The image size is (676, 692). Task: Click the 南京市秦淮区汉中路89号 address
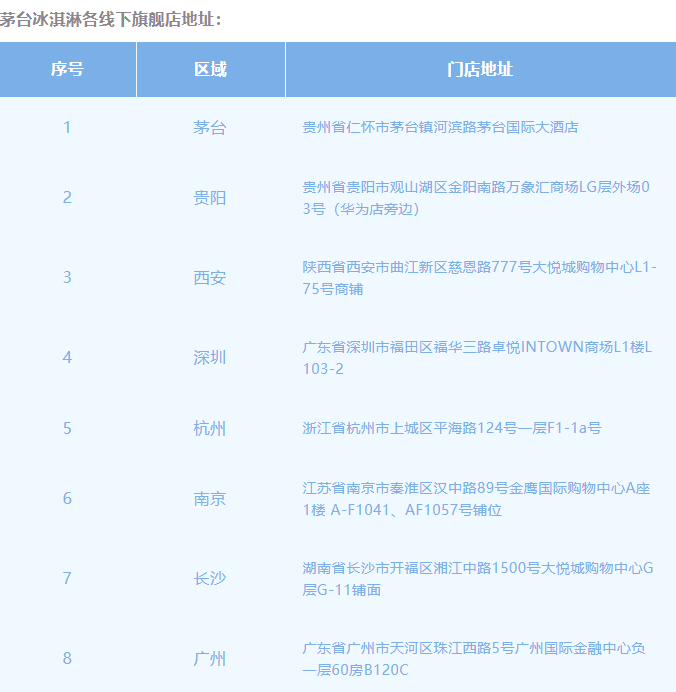[477, 499]
